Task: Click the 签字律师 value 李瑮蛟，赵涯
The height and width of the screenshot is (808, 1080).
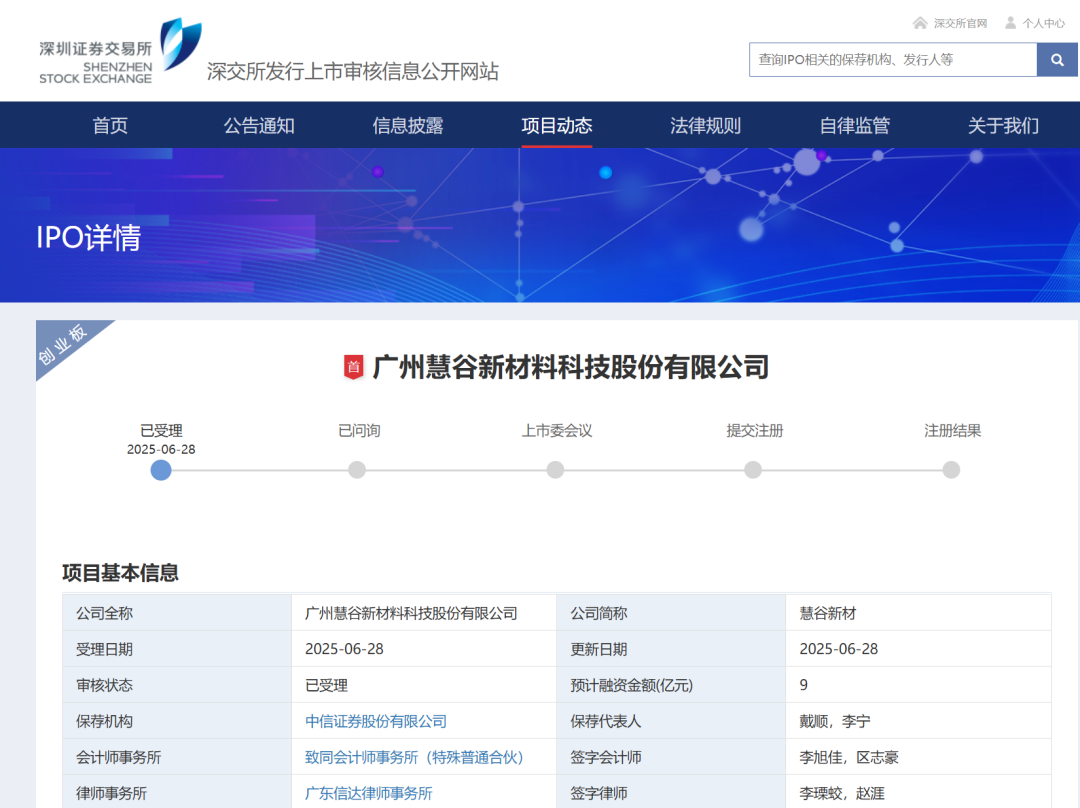Action: (x=842, y=793)
